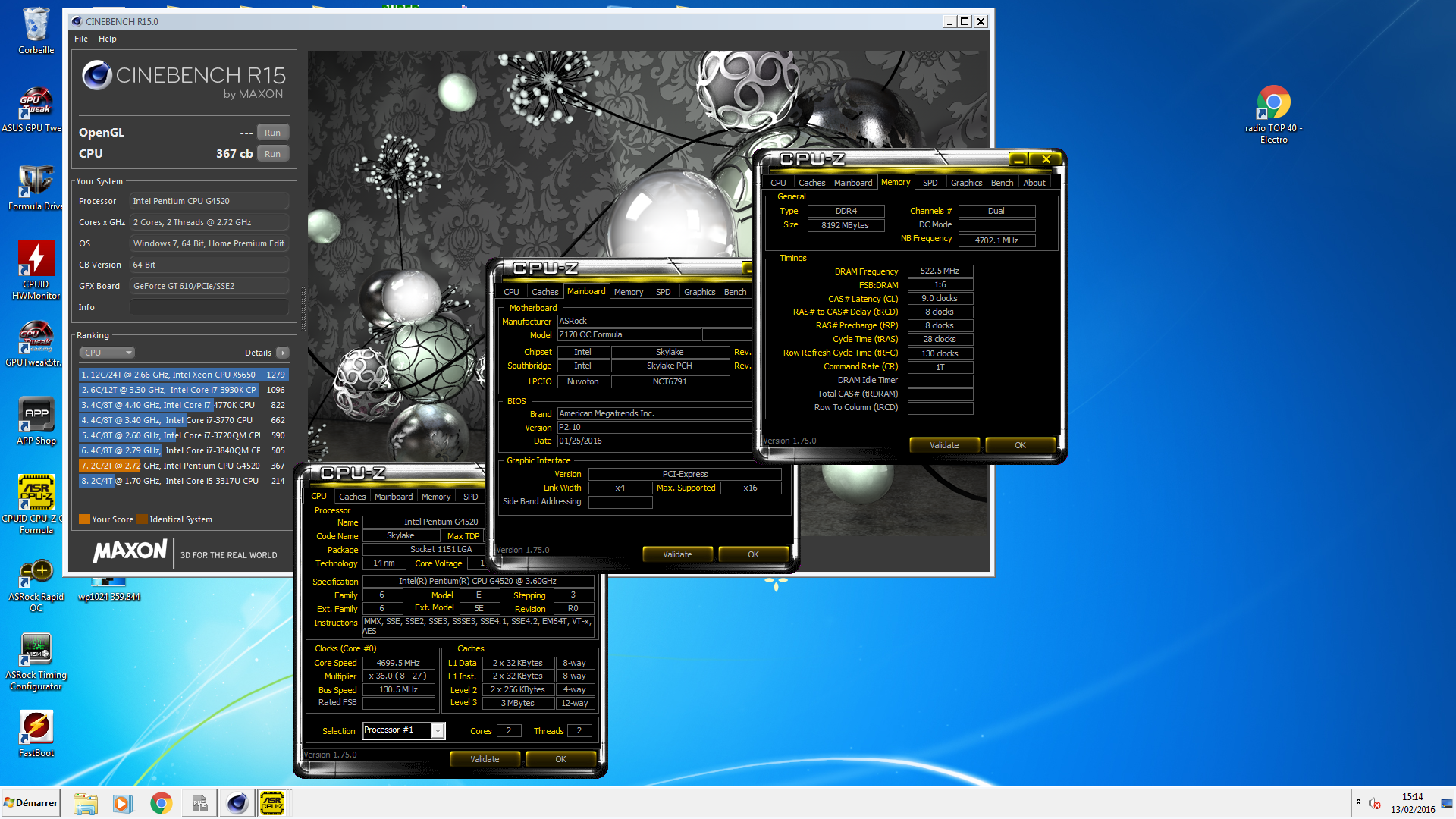Open the ASUS GPU Tweak desktop icon
Viewport: 1456px width, 819px height.
coord(36,110)
